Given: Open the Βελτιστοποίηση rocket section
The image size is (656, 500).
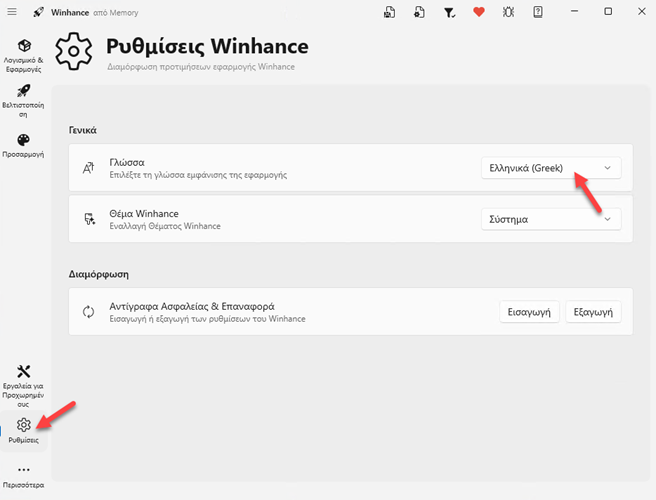Looking at the screenshot, I should (x=24, y=100).
